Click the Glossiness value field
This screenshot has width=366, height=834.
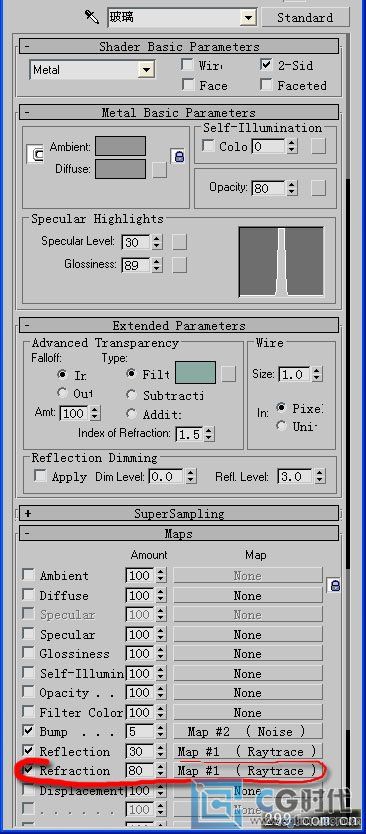click(136, 264)
